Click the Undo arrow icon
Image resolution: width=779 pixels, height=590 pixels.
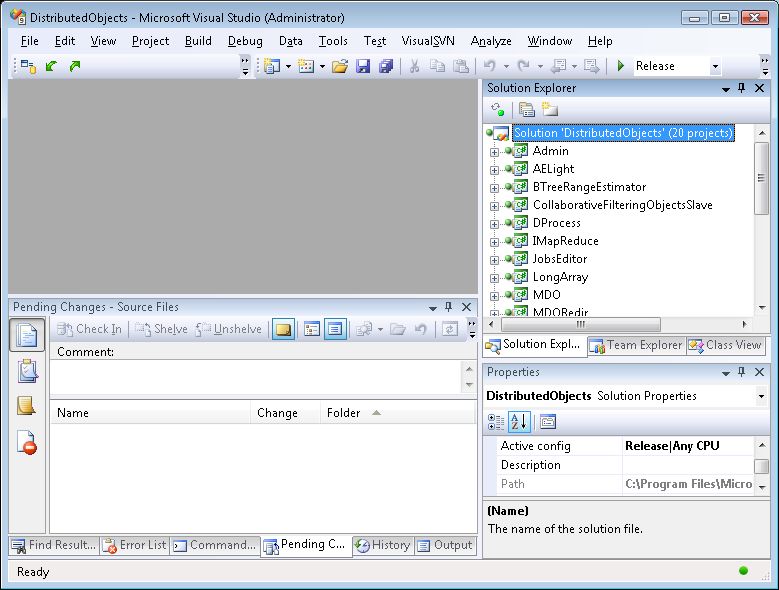click(490, 66)
